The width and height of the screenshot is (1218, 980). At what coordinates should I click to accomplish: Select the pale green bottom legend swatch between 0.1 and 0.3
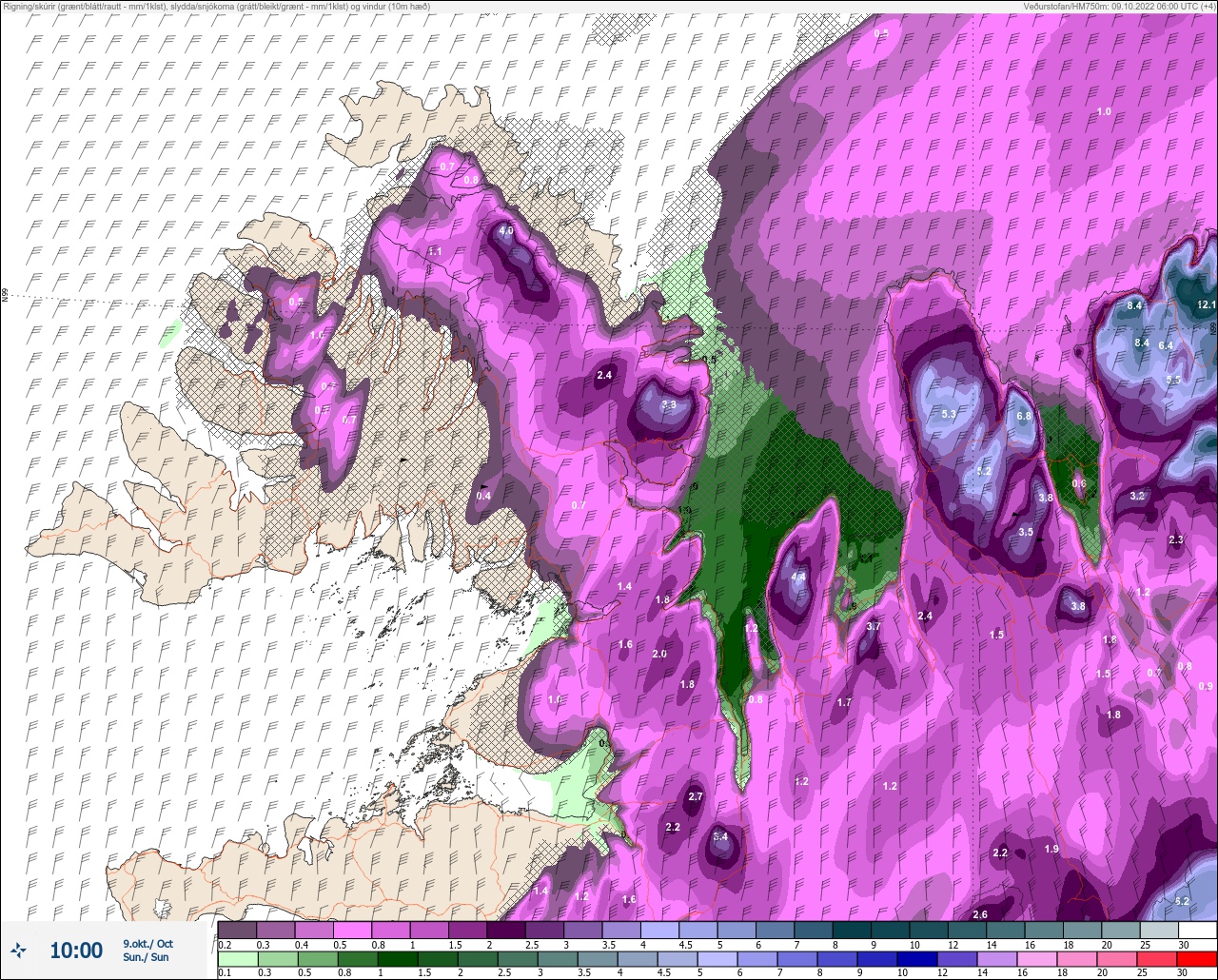[x=238, y=958]
